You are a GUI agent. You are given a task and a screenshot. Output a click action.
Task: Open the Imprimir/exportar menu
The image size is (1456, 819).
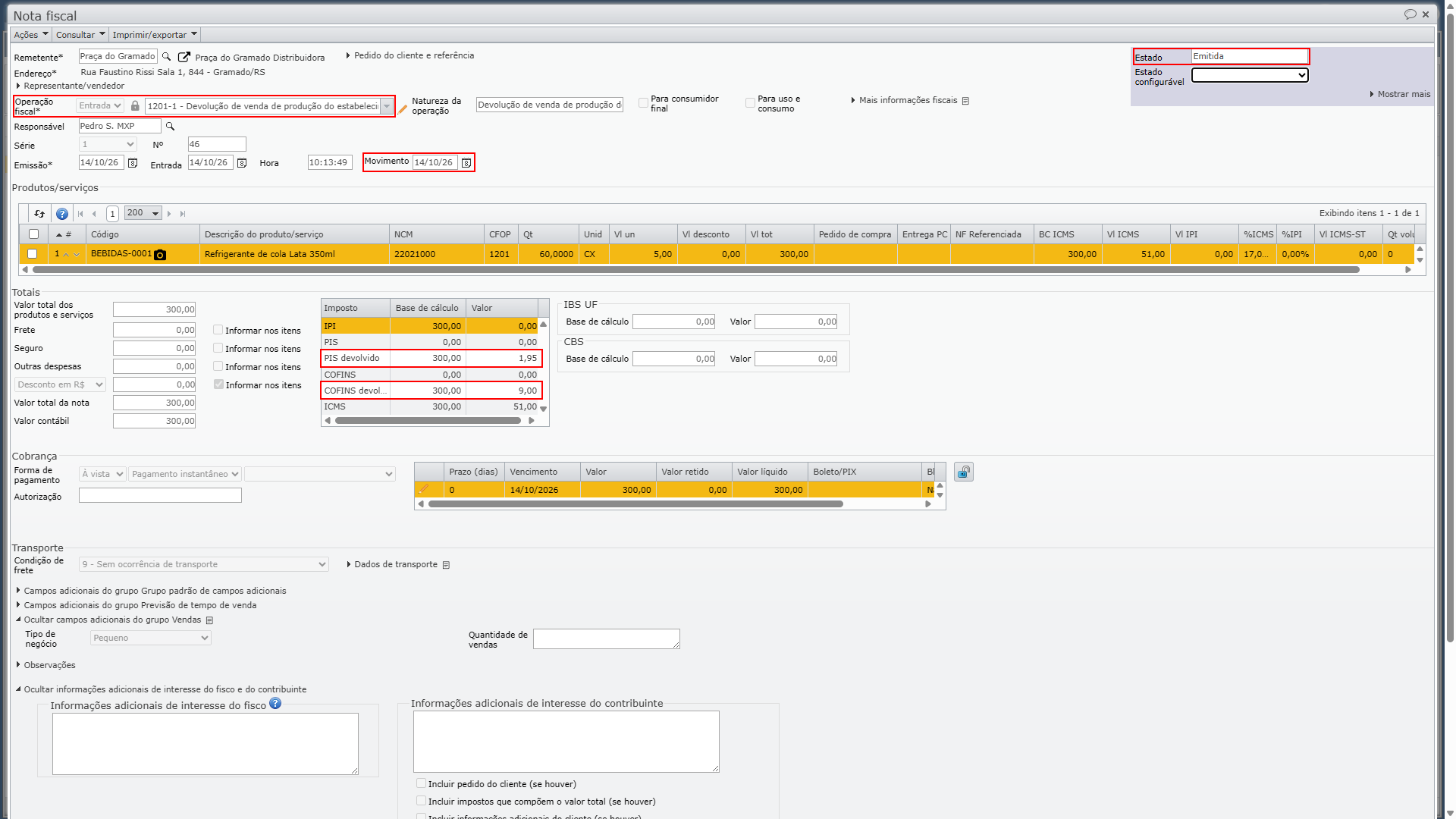click(155, 35)
